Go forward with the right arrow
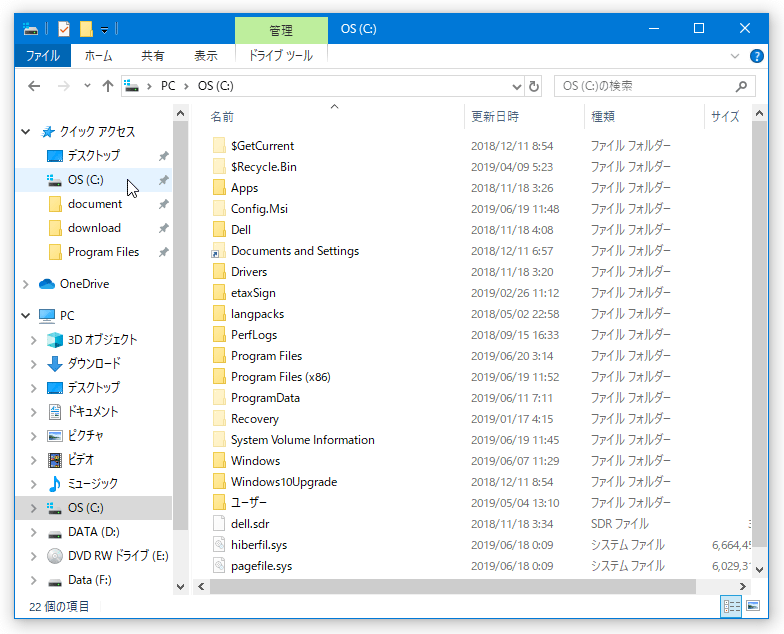784x634 pixels. tap(64, 86)
